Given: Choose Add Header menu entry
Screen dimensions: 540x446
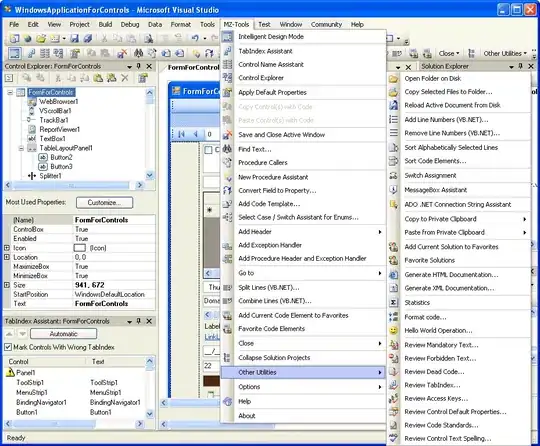Looking at the screenshot, I should click(303, 232).
